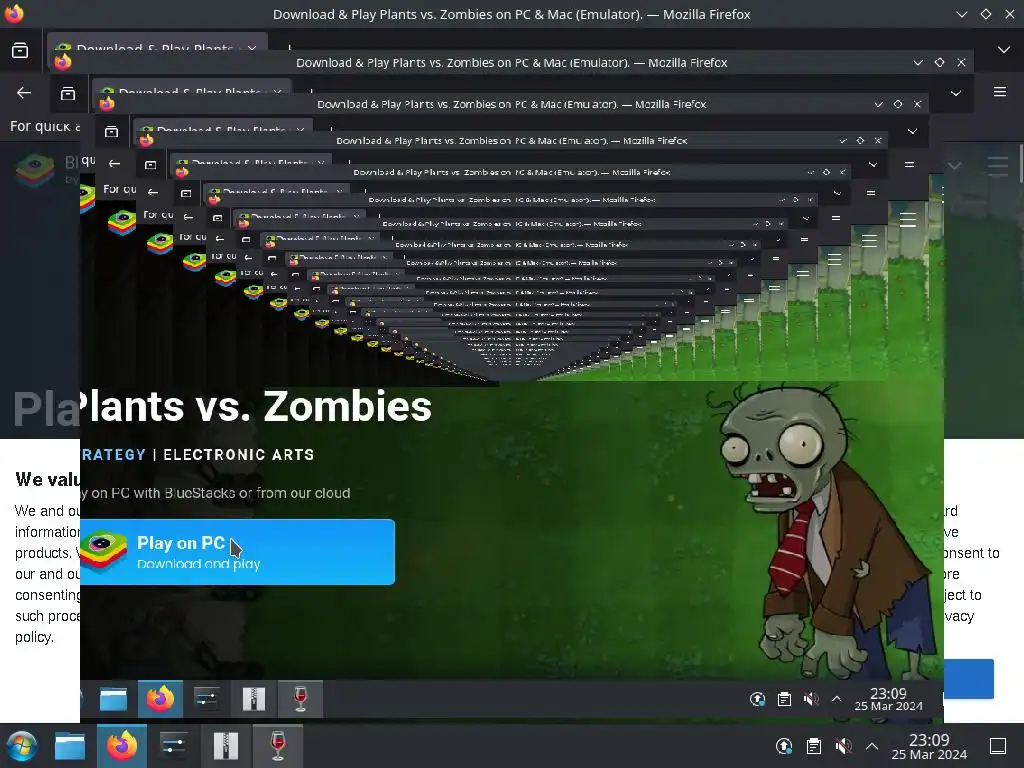
Task: Open the start menu on the bottom taskbar
Action: pyautogui.click(x=22, y=746)
